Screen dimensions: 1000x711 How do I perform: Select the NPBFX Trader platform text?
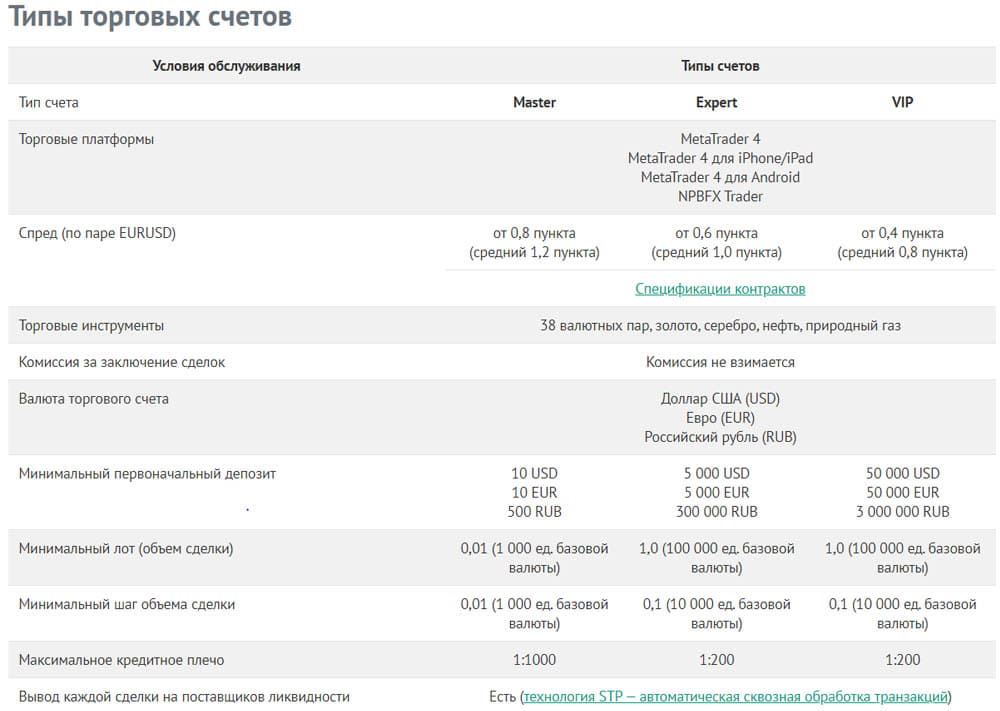(x=720, y=197)
